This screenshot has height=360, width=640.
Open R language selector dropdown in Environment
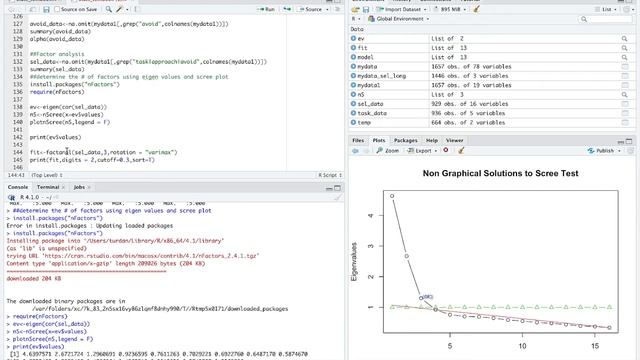pyautogui.click(x=356, y=19)
